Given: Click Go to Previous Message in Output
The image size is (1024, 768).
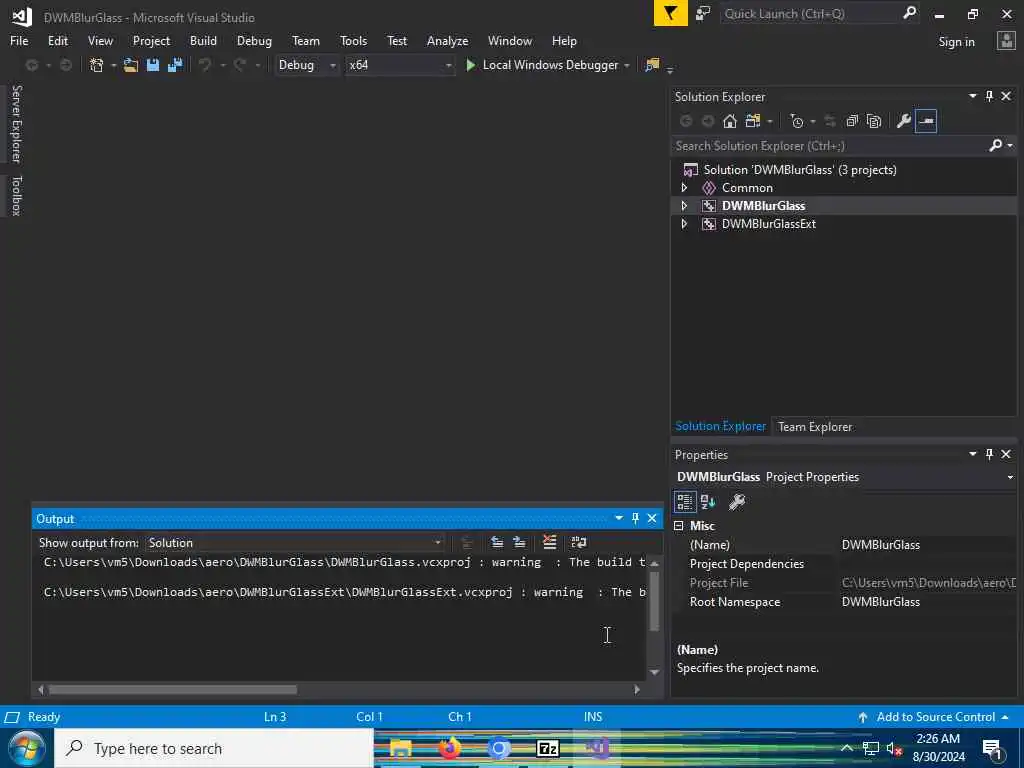Looking at the screenshot, I should 497,542.
